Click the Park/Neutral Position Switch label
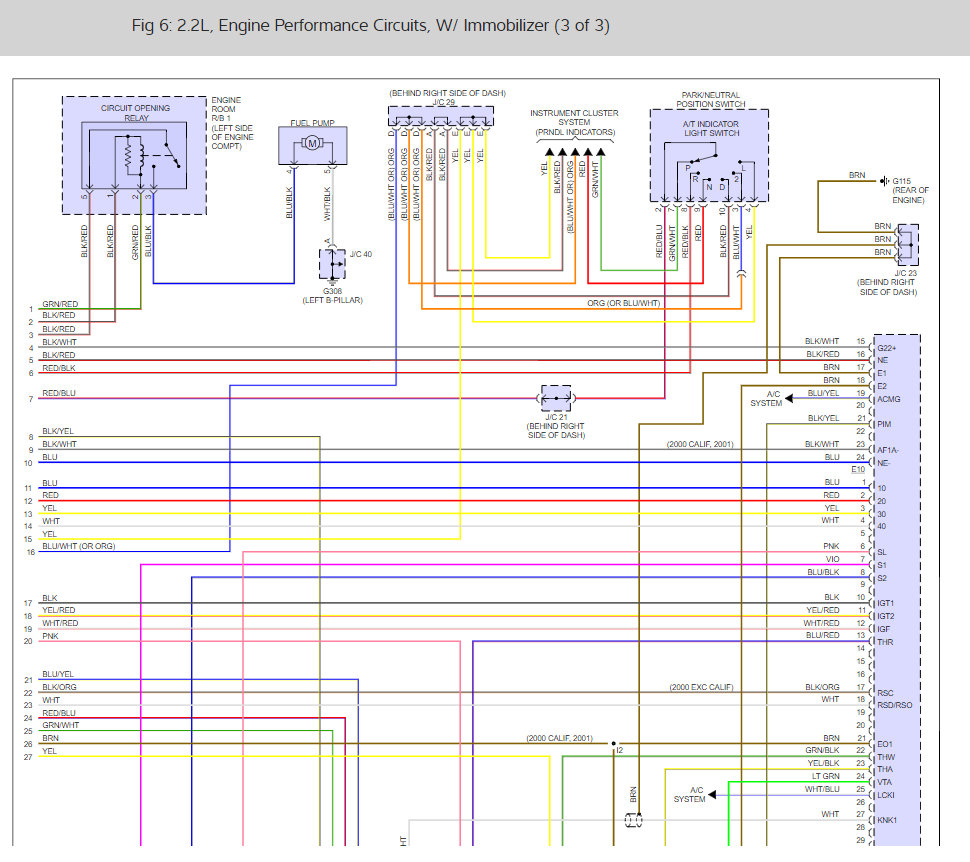 pos(711,100)
